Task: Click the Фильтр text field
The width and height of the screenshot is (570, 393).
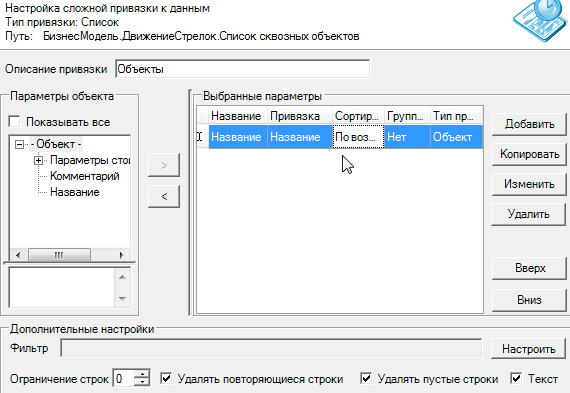Action: (x=271, y=349)
